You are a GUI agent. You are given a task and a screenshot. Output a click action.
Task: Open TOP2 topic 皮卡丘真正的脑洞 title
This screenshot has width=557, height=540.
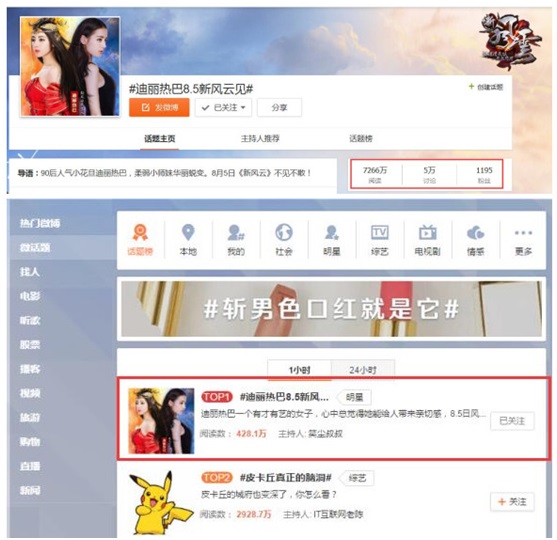[286, 477]
